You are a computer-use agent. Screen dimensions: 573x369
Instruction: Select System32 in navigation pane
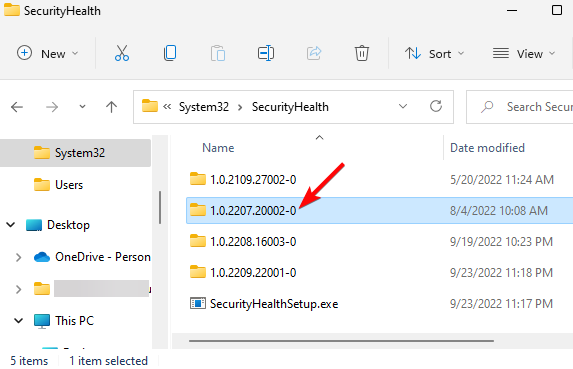(x=75, y=153)
